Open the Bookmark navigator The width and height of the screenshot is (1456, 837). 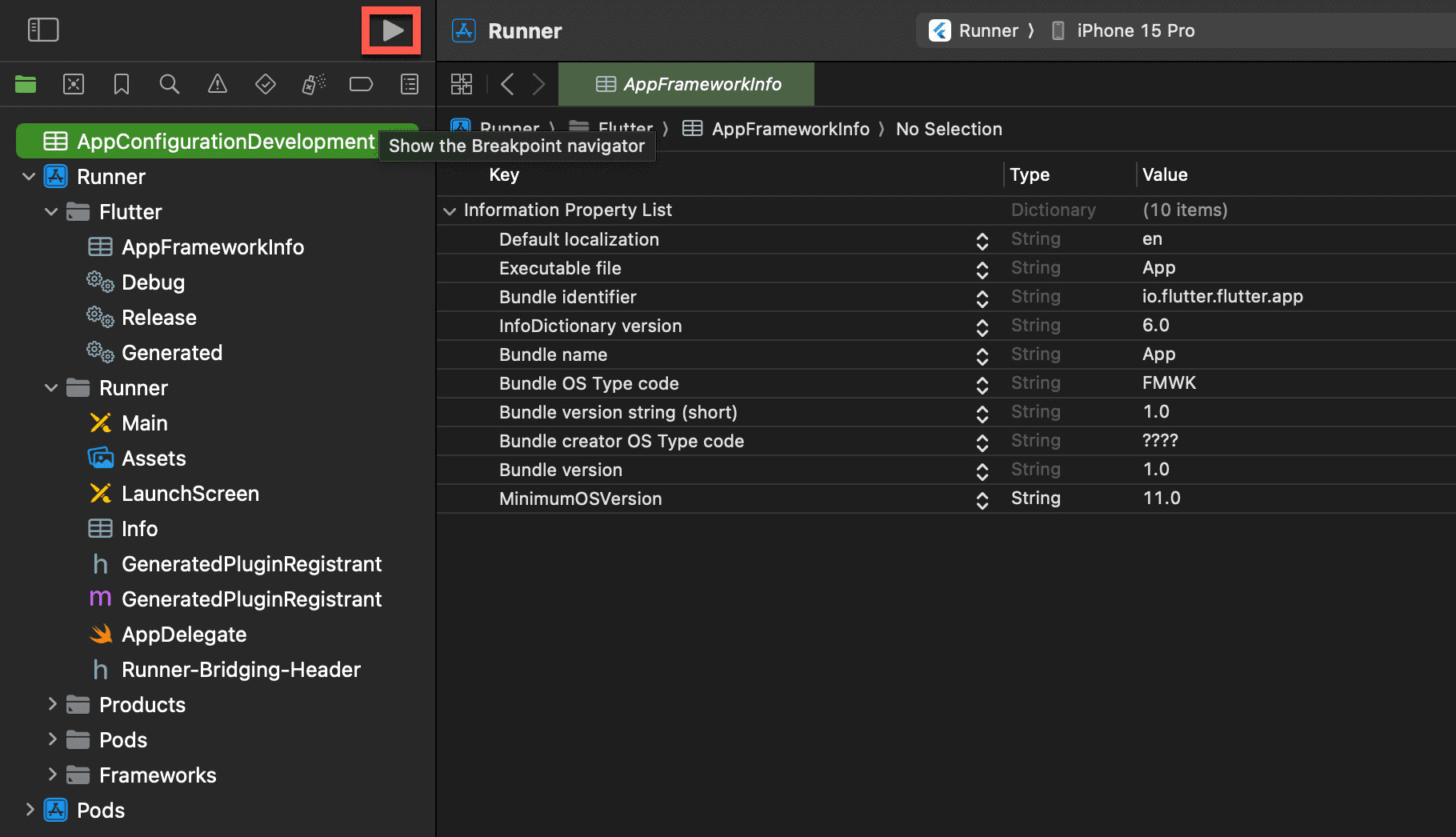pos(122,84)
